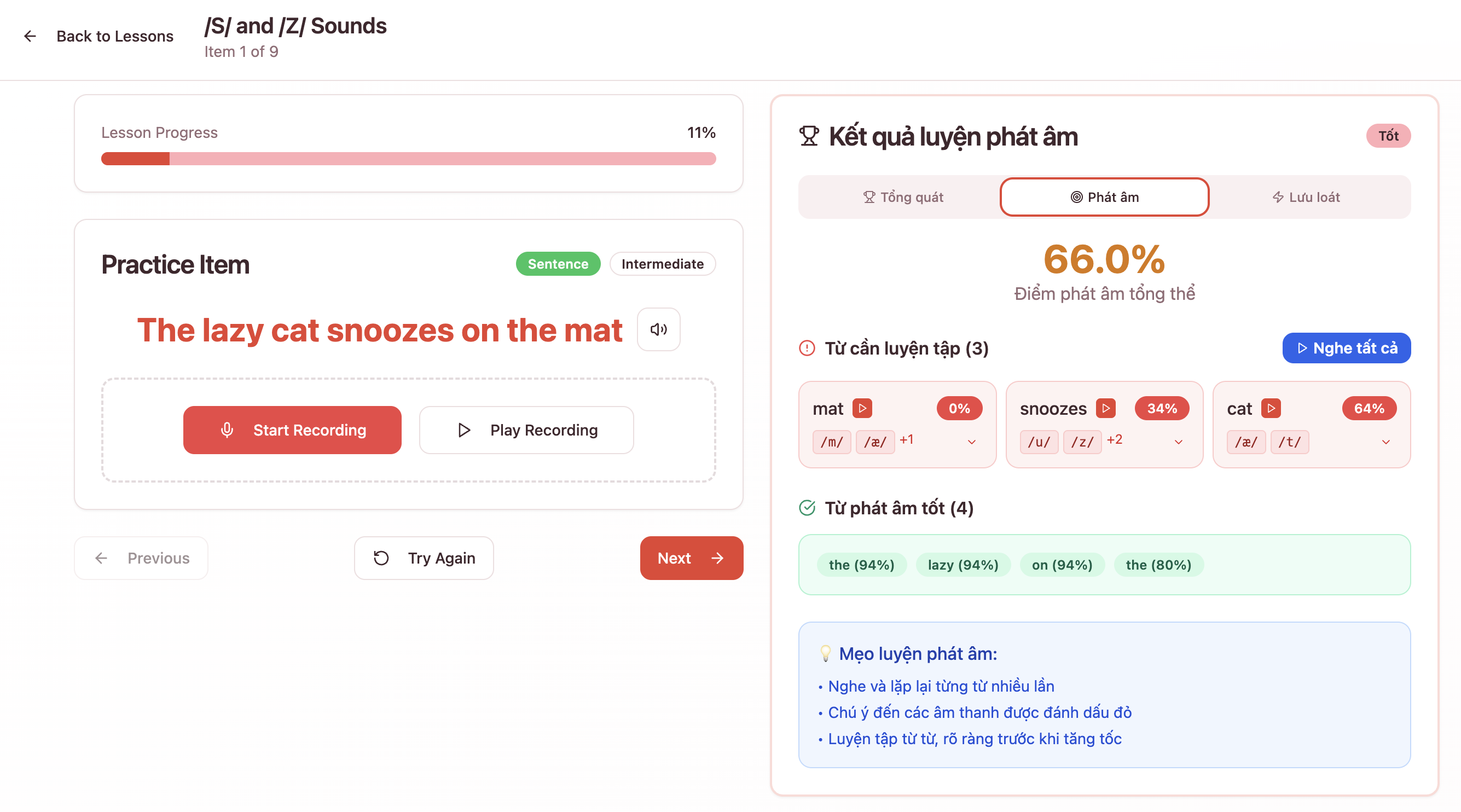Go to the Next practice item
Image resolution: width=1461 pixels, height=812 pixels.
click(x=691, y=558)
